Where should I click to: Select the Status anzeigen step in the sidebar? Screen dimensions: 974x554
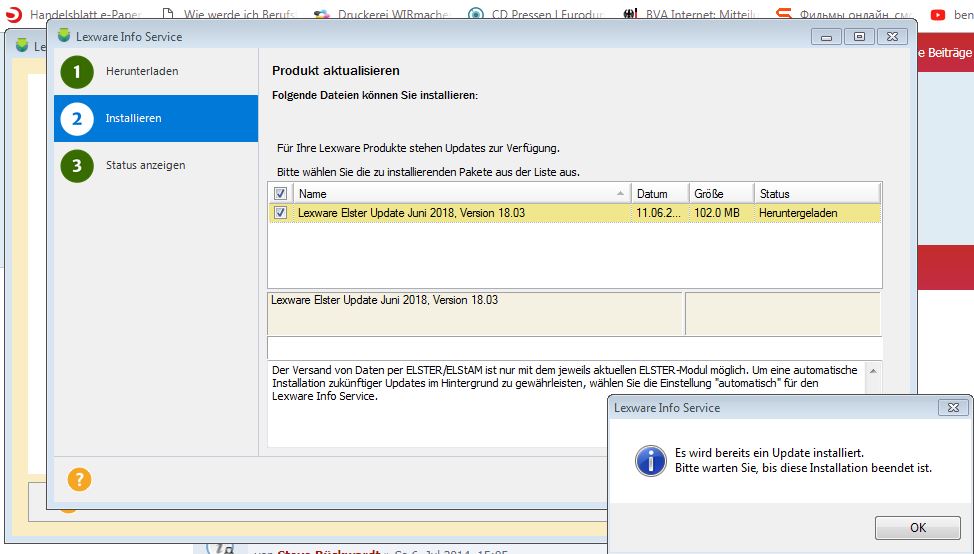click(156, 166)
